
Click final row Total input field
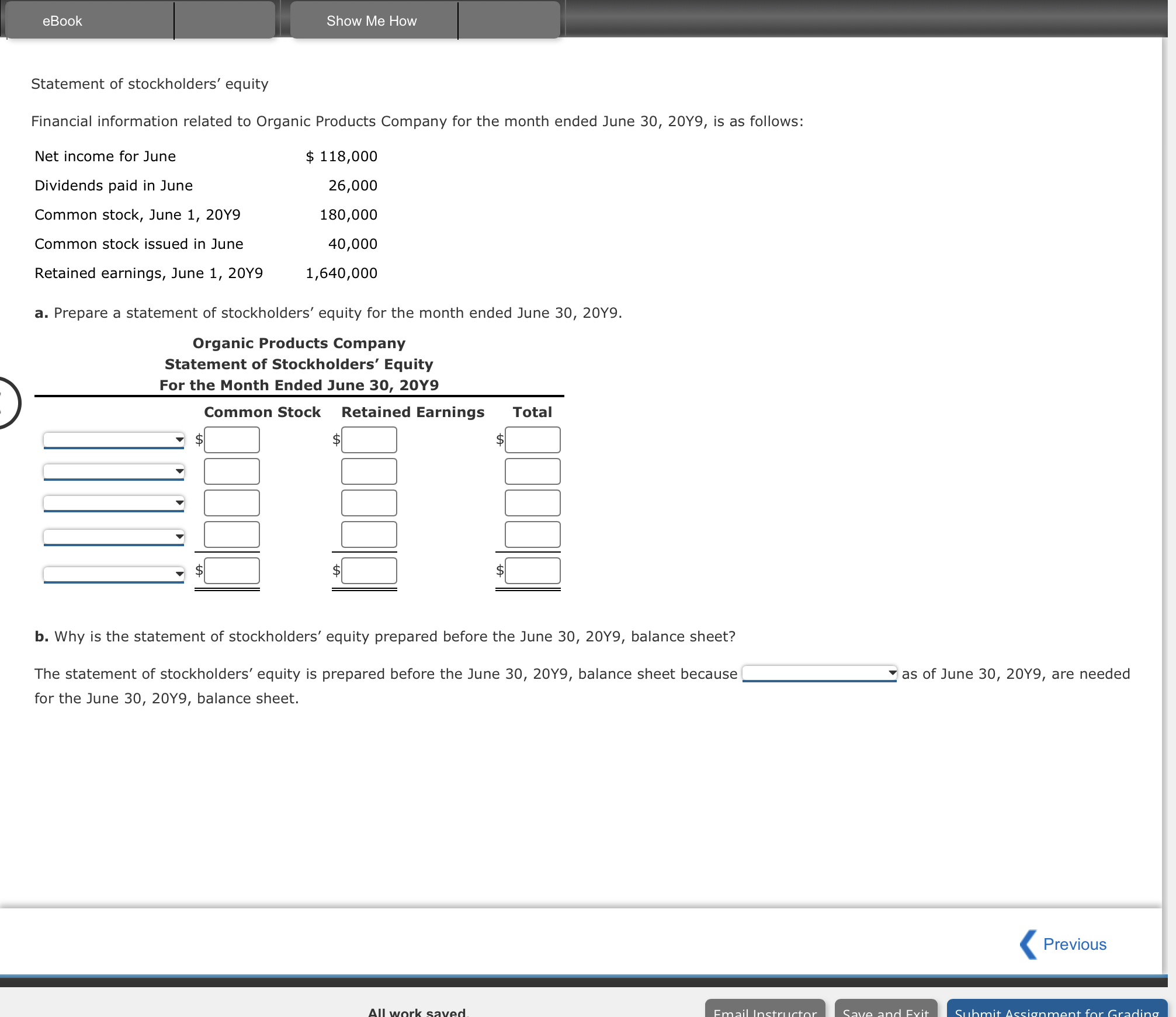pyautogui.click(x=532, y=571)
